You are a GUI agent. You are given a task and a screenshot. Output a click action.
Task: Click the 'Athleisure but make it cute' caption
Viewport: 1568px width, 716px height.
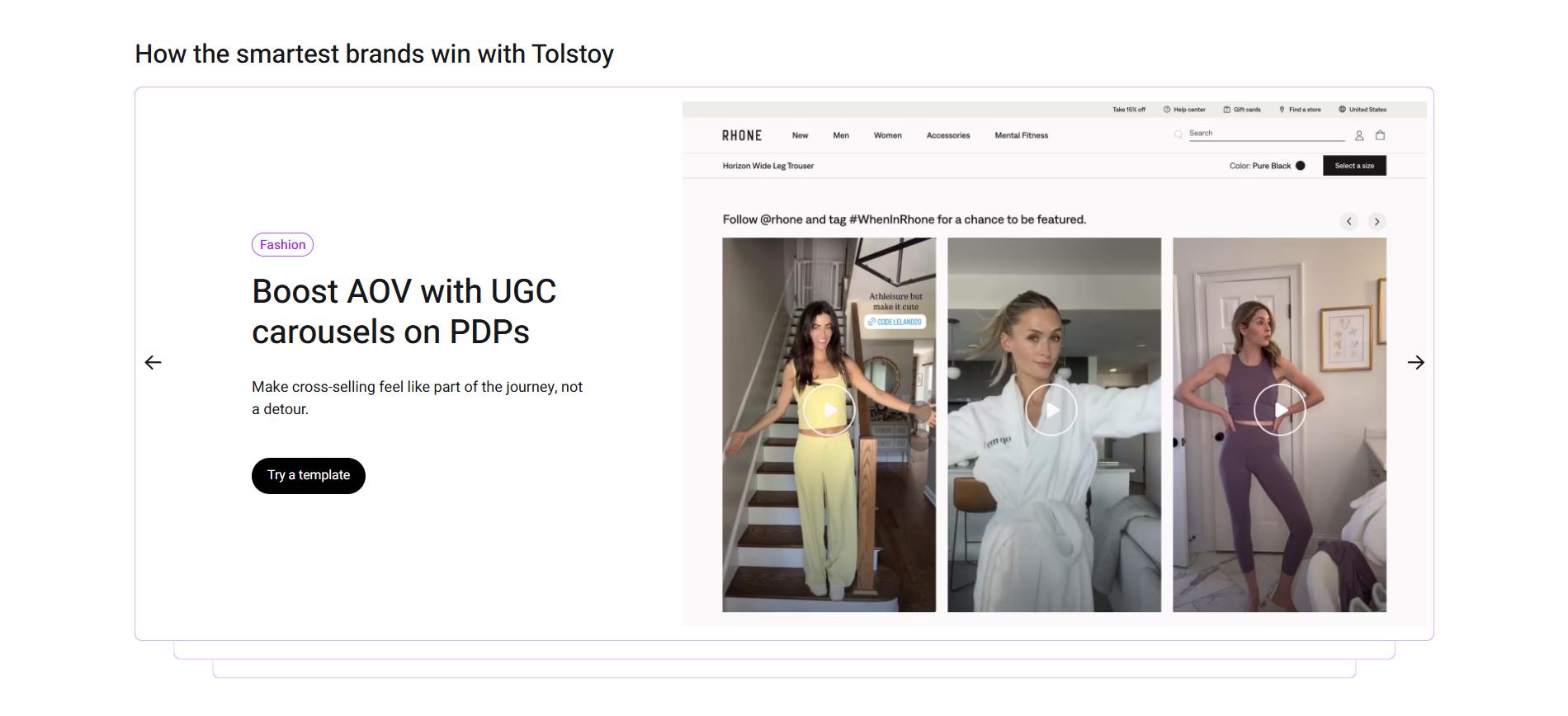tap(895, 301)
